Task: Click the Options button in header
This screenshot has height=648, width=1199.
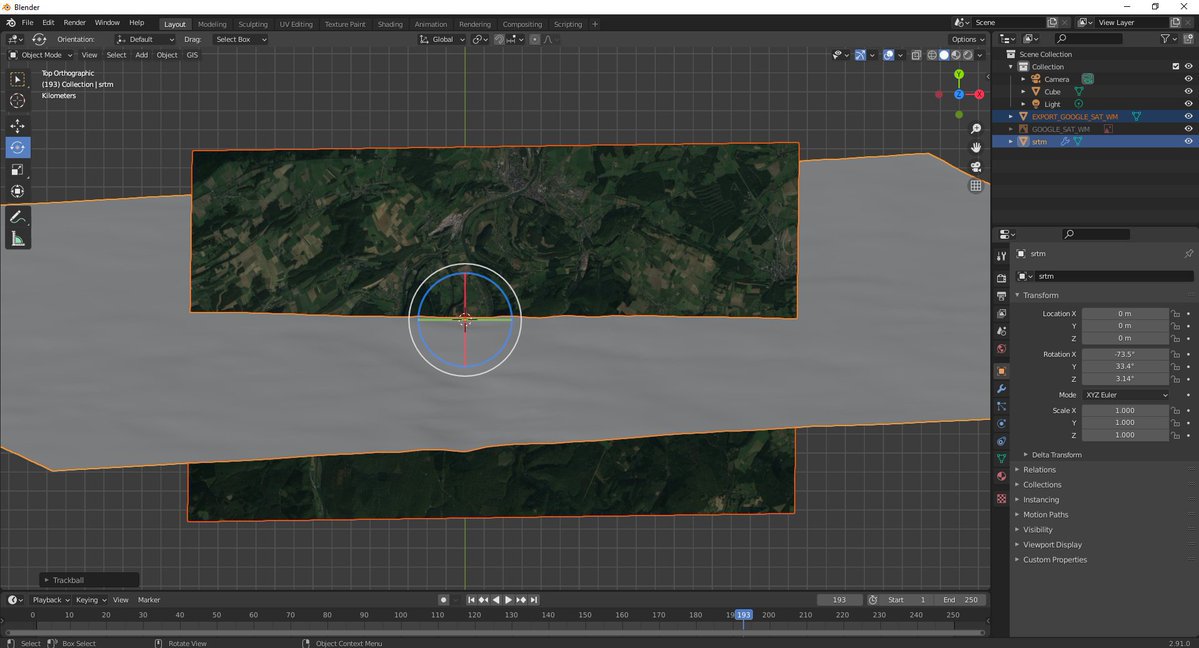Action: click(x=967, y=39)
